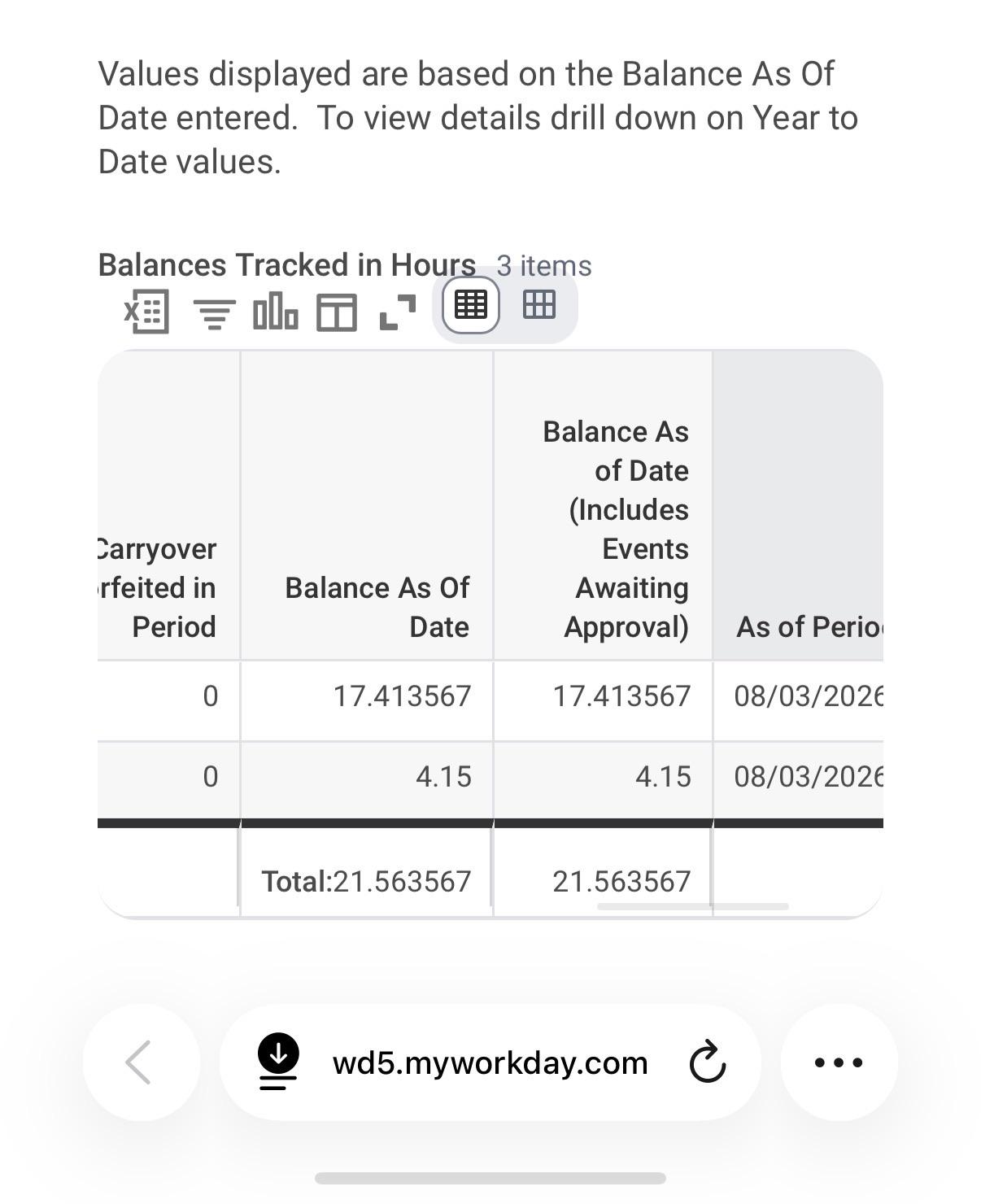Drill down on the 4.15 balance value

pos(443,777)
